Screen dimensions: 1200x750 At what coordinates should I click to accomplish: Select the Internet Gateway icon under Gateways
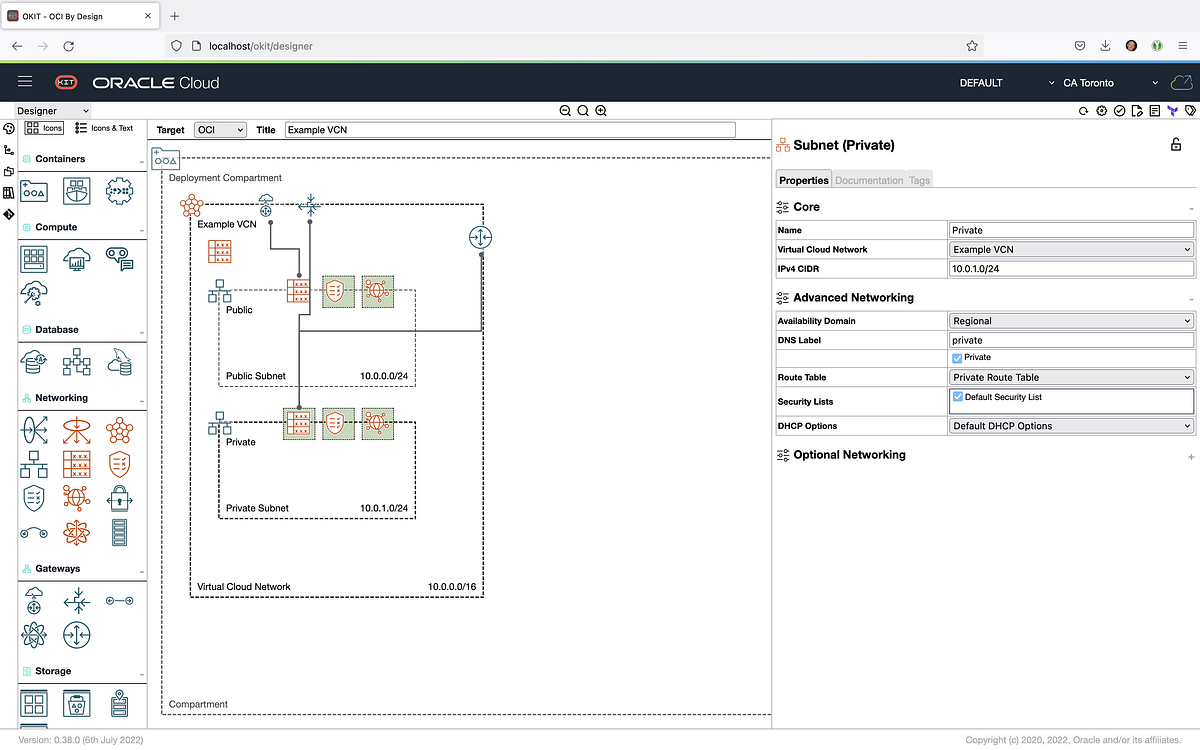(x=34, y=600)
